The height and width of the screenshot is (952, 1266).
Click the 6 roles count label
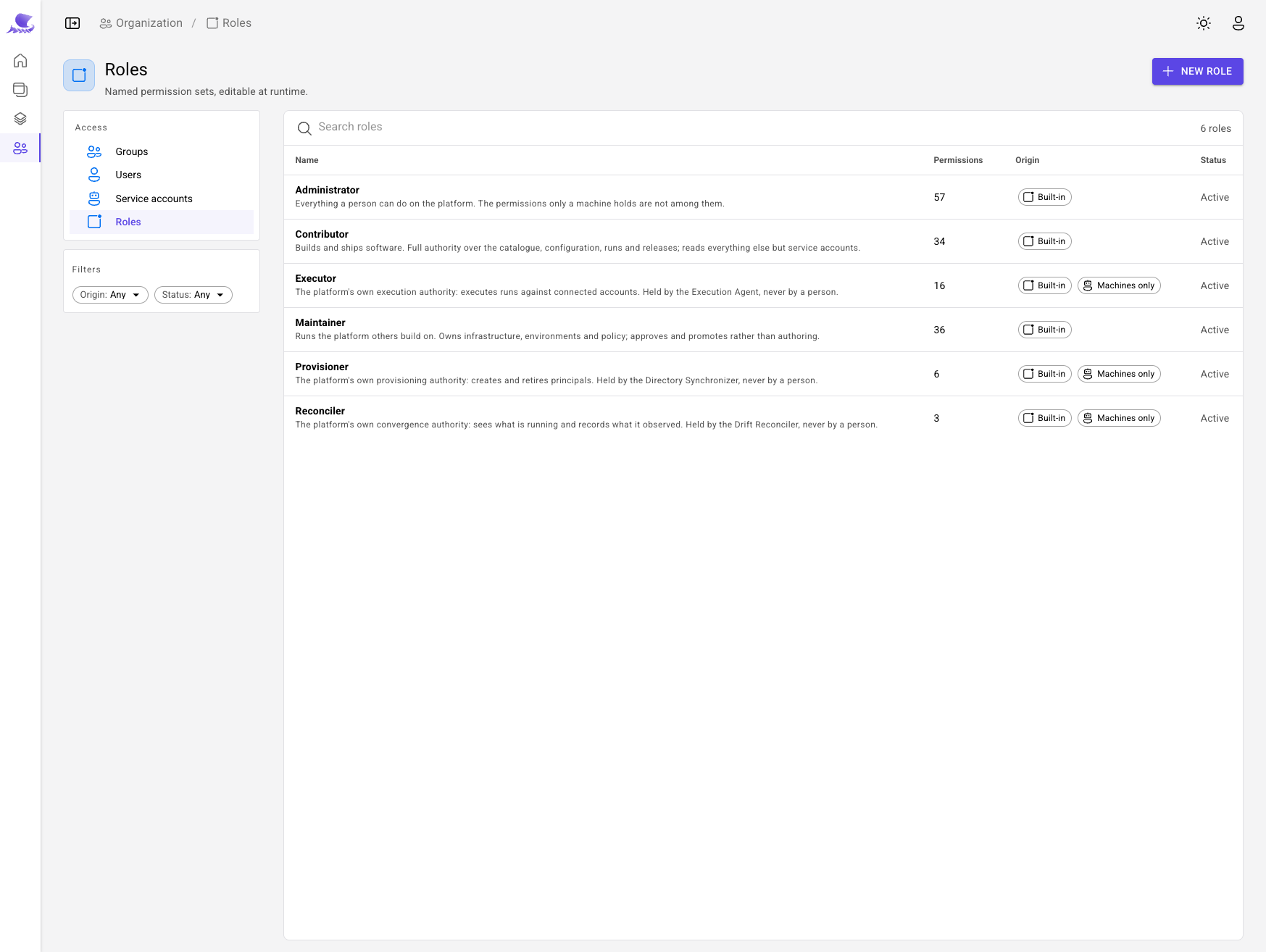pyautogui.click(x=1215, y=128)
